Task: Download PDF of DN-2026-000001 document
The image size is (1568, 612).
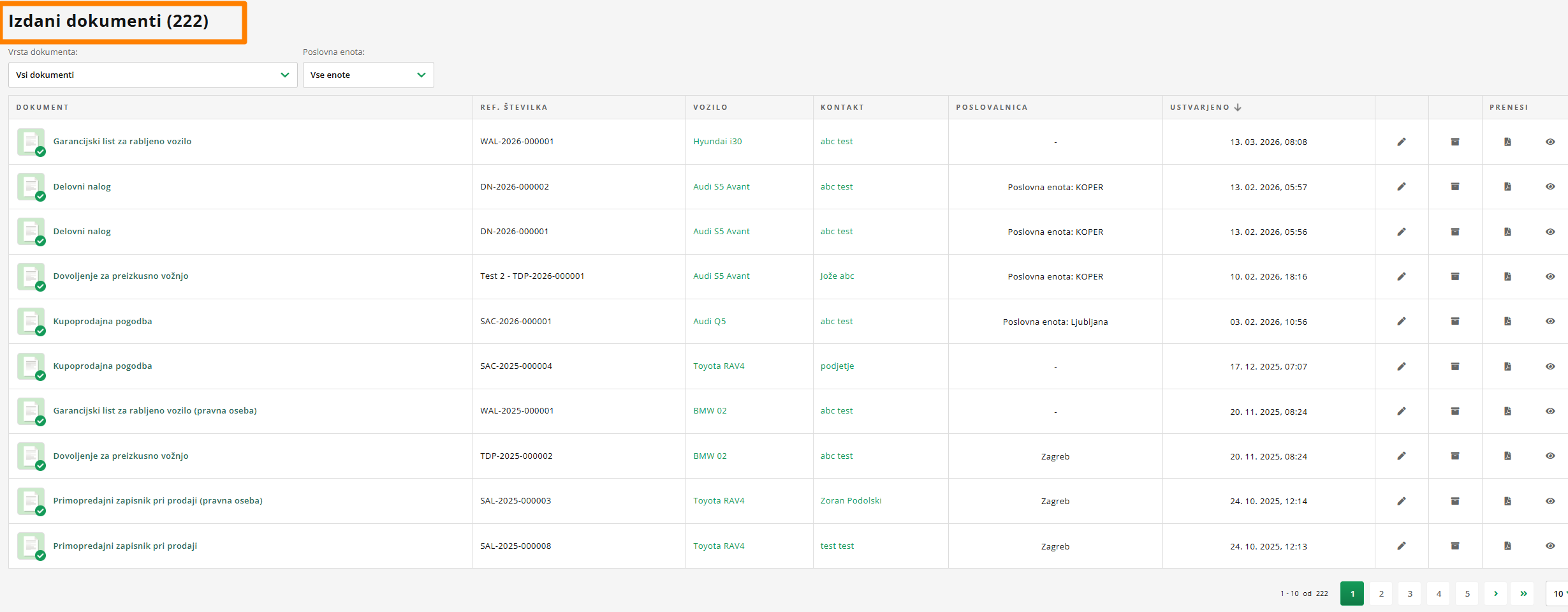Action: [1507, 232]
